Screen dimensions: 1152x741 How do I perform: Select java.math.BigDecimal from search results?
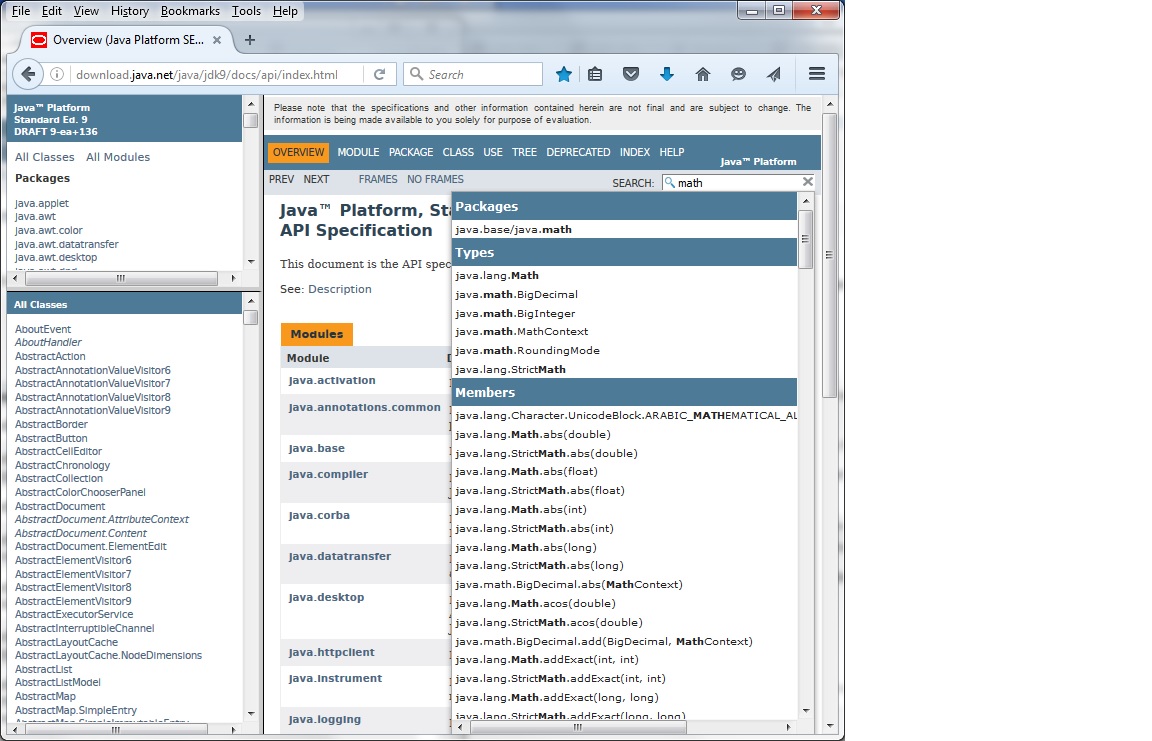(516, 294)
